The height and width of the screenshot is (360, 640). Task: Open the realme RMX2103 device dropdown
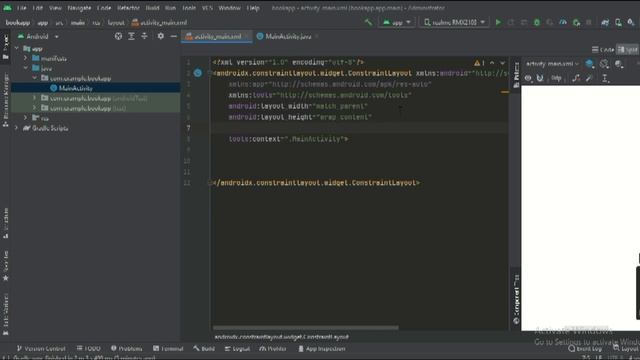tap(454, 22)
